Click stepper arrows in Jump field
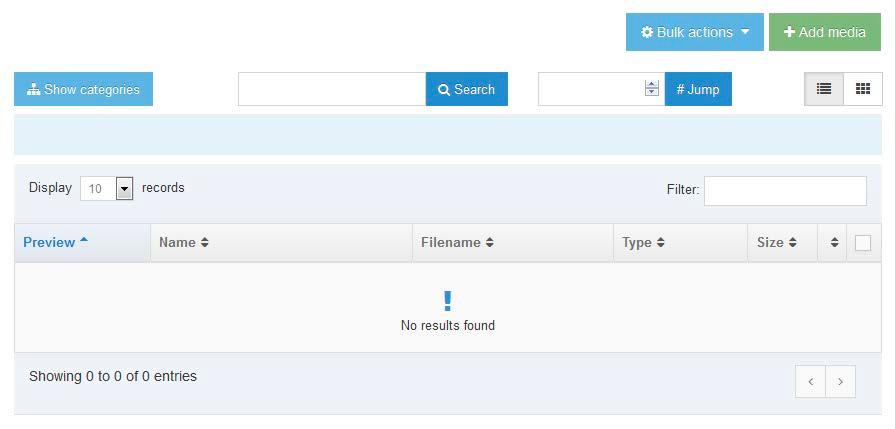895x429 pixels. [651, 89]
